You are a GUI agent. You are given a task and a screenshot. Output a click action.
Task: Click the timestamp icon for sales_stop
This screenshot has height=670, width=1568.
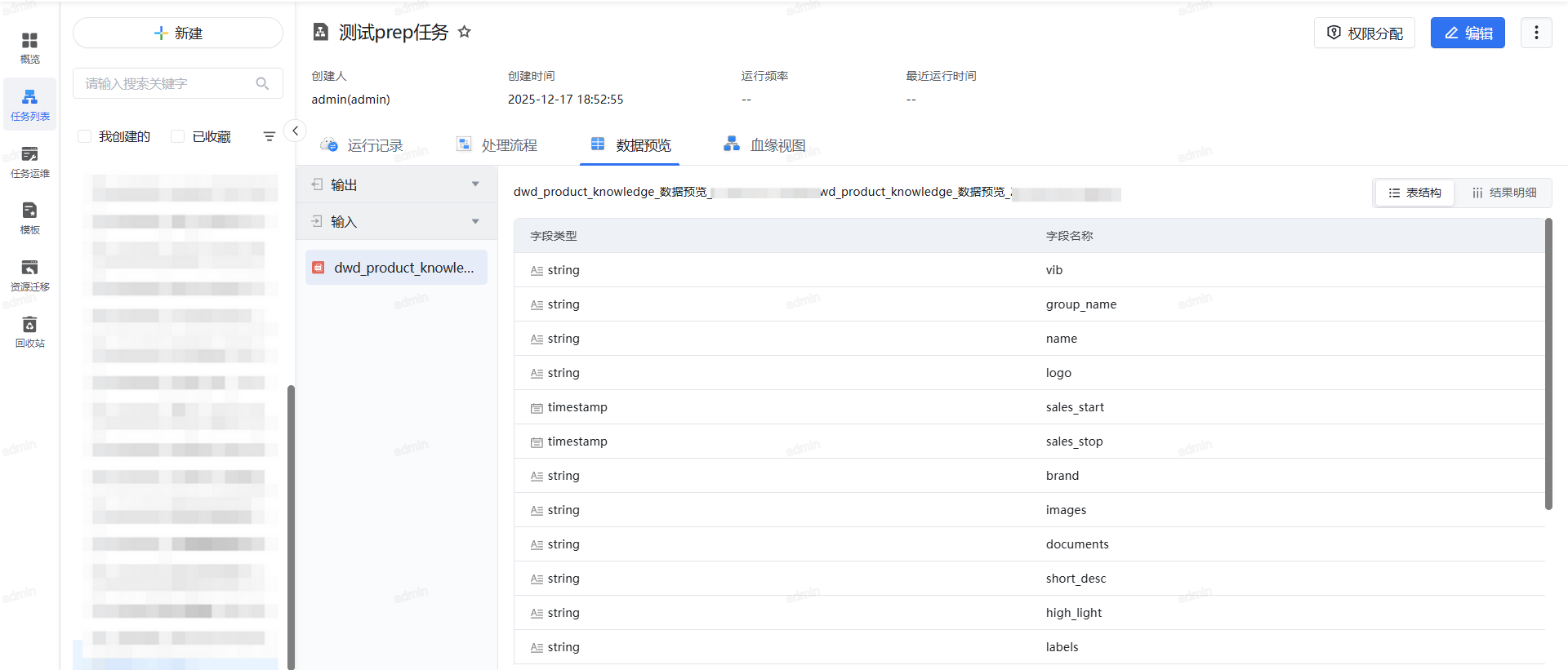pos(537,442)
